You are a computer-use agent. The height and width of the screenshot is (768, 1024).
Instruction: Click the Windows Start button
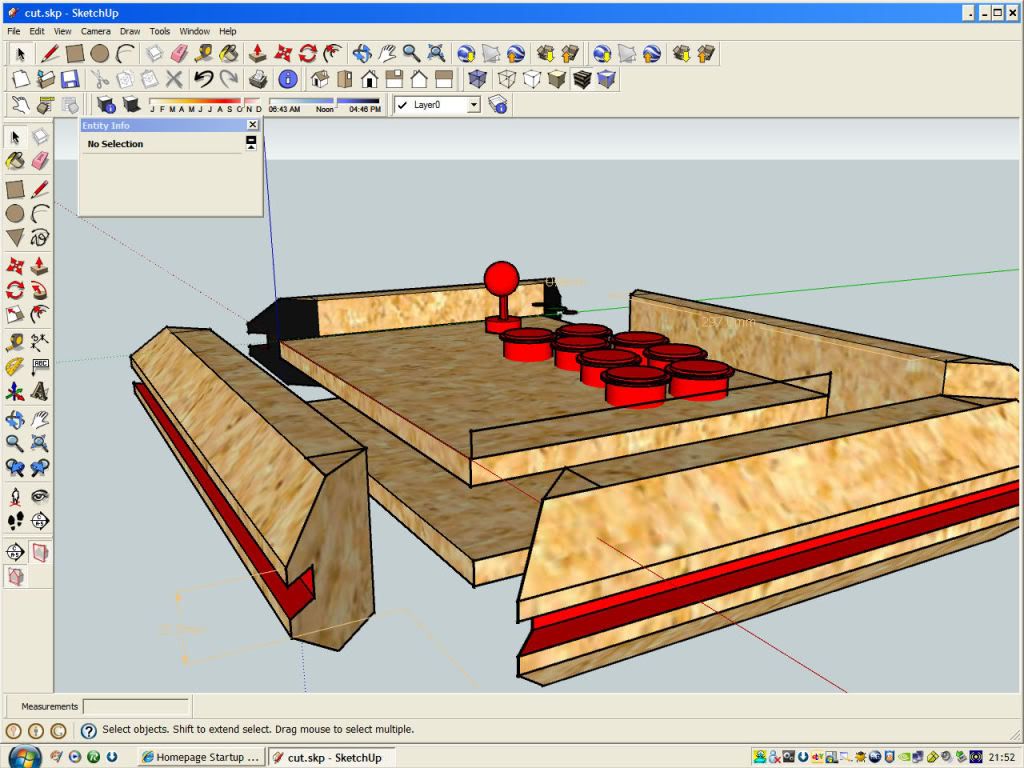tap(24, 756)
